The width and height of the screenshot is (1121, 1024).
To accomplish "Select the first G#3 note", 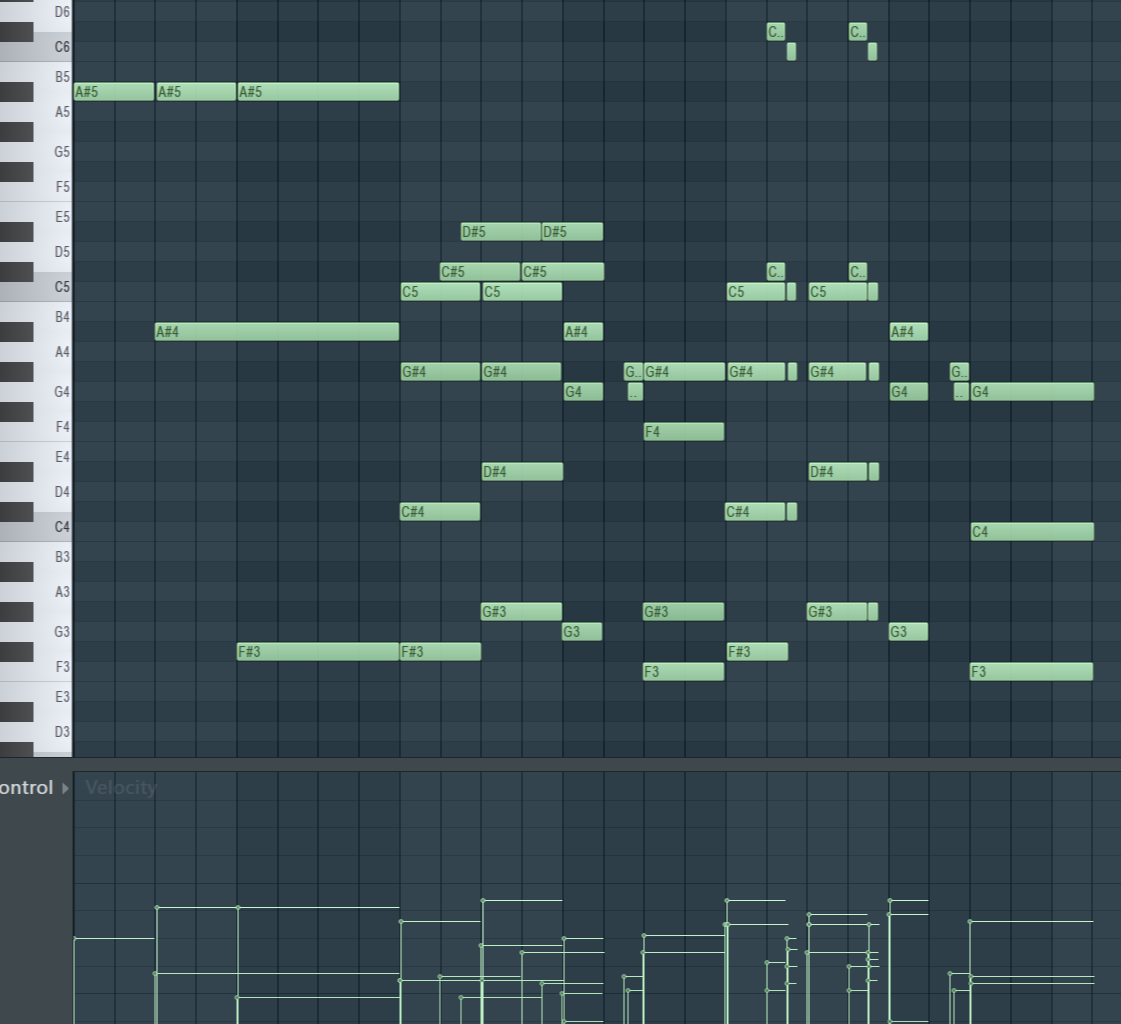I will tap(521, 612).
